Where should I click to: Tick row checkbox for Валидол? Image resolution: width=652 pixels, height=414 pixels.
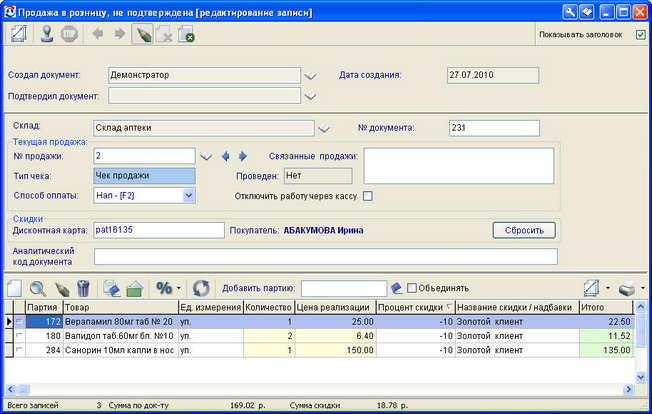pos(20,335)
